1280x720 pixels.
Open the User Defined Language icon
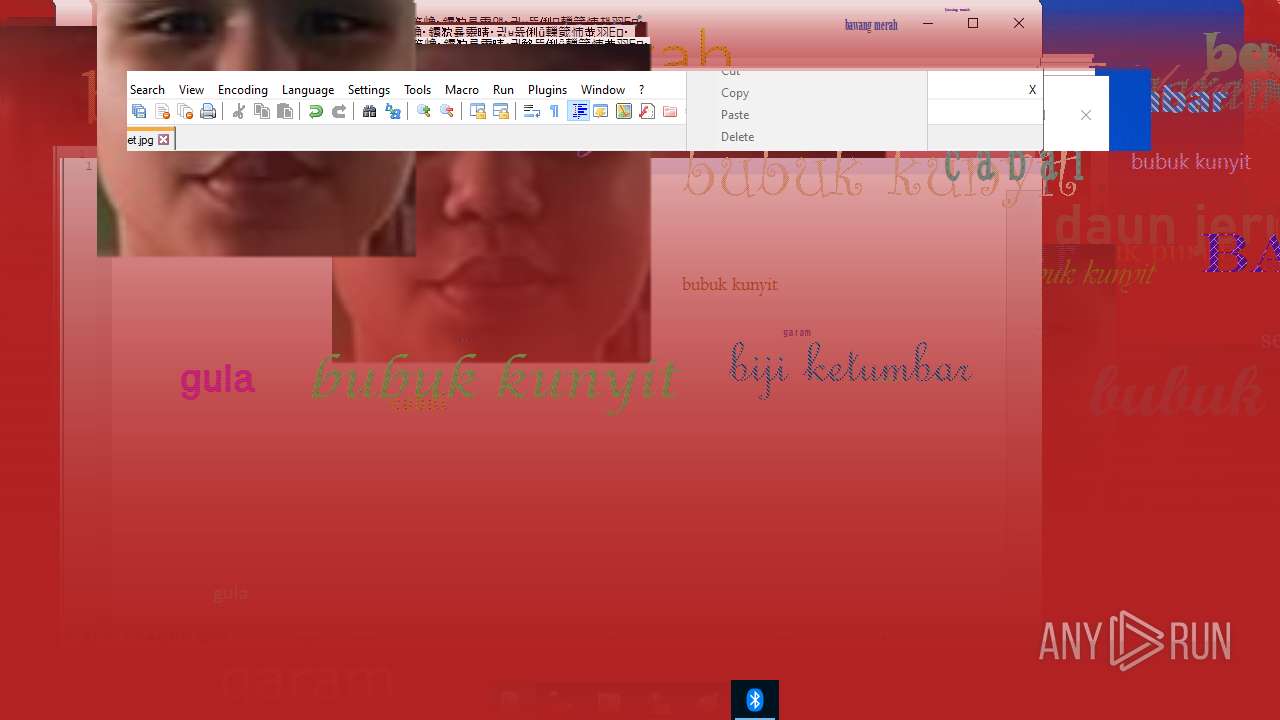(x=600, y=111)
